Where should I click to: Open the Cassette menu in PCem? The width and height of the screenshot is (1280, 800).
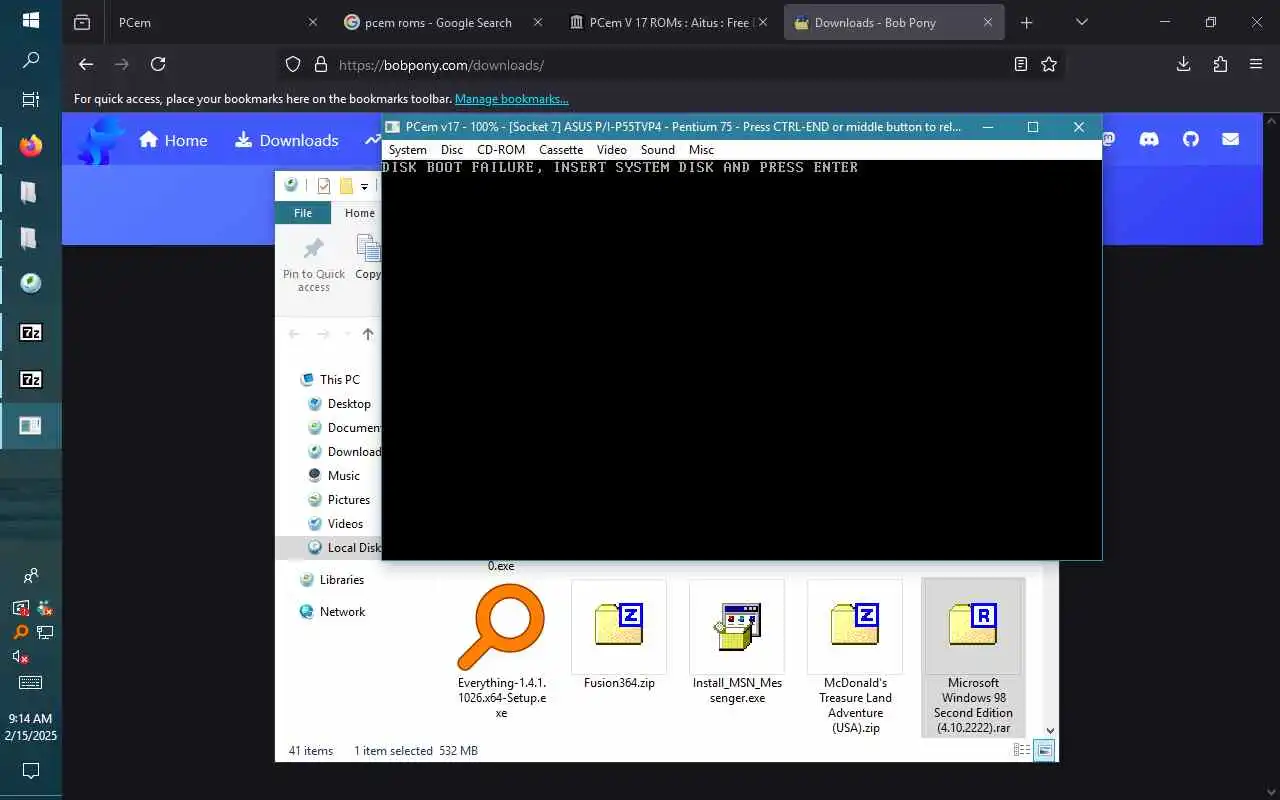coord(561,150)
